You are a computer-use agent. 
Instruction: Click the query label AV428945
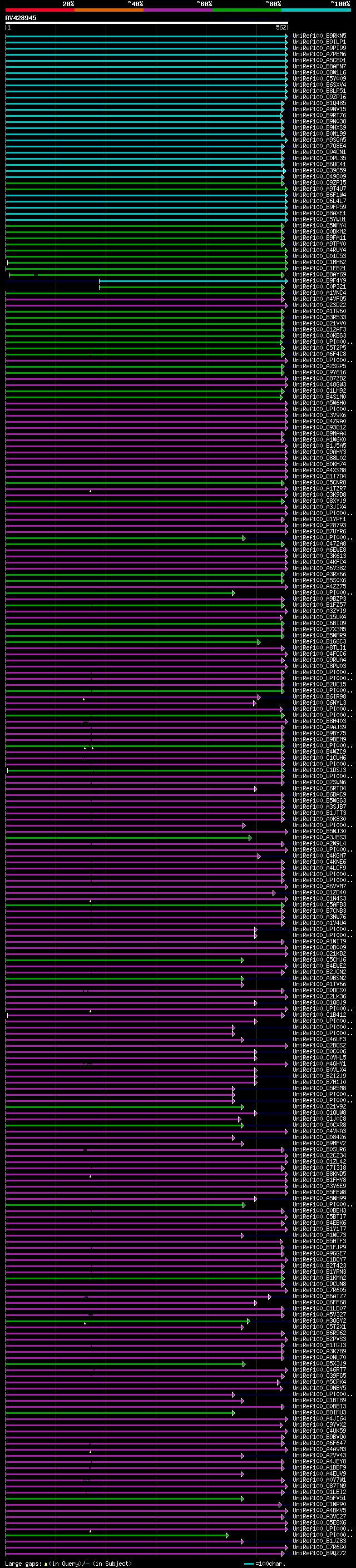(x=21, y=18)
